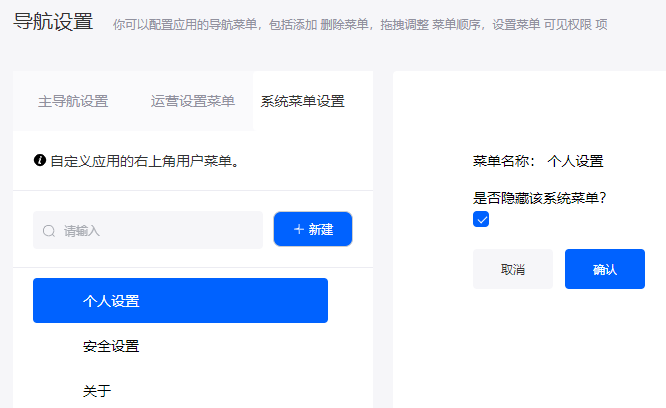Click the magnifier icon in search box
Image resolution: width=666 pixels, height=408 pixels.
tap(49, 231)
